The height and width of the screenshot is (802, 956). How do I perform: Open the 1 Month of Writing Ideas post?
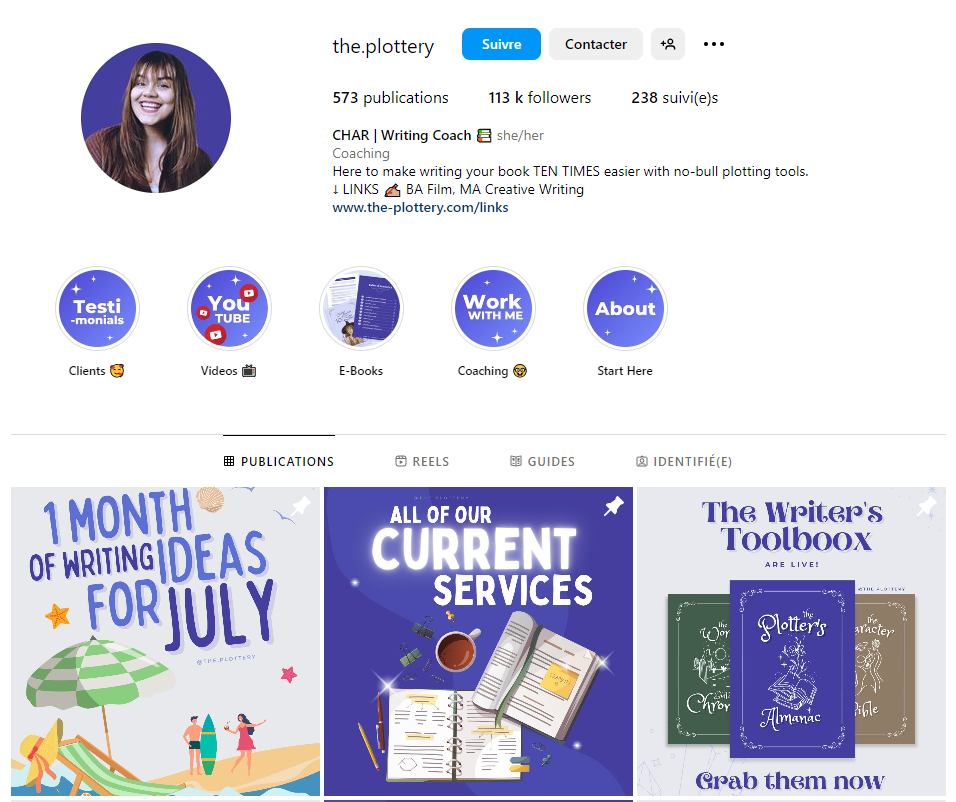tap(165, 642)
